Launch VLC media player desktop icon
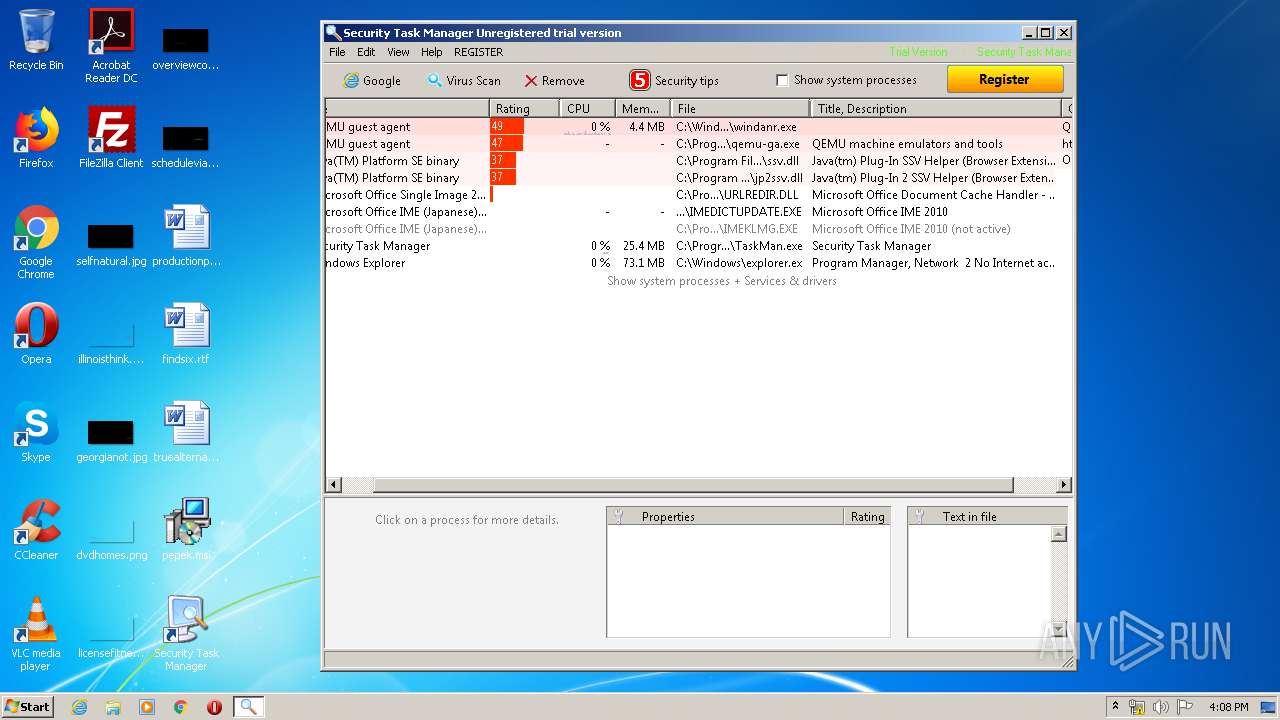1280x720 pixels. pos(36,634)
